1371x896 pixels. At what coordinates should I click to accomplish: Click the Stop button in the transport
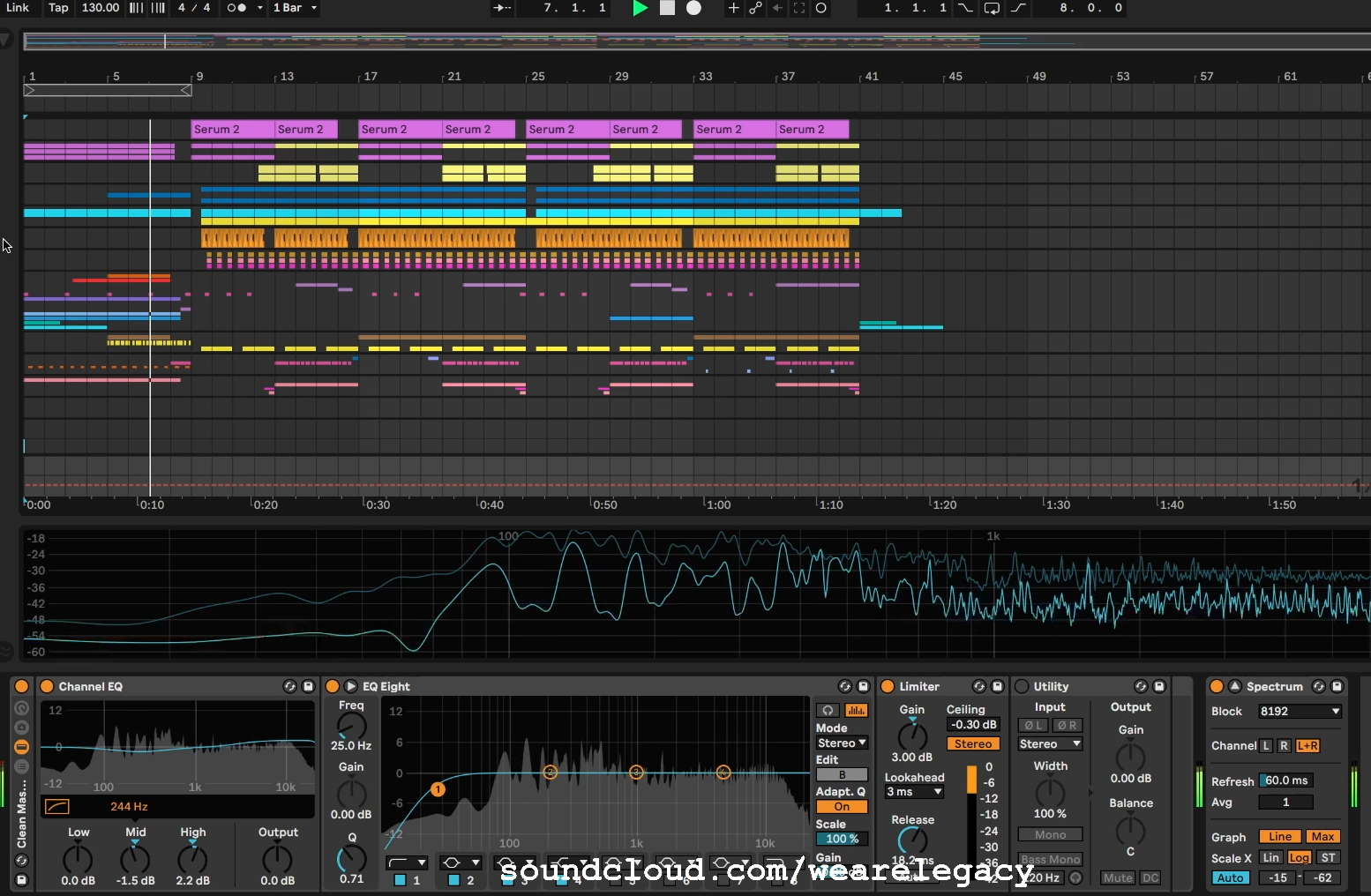tap(667, 8)
